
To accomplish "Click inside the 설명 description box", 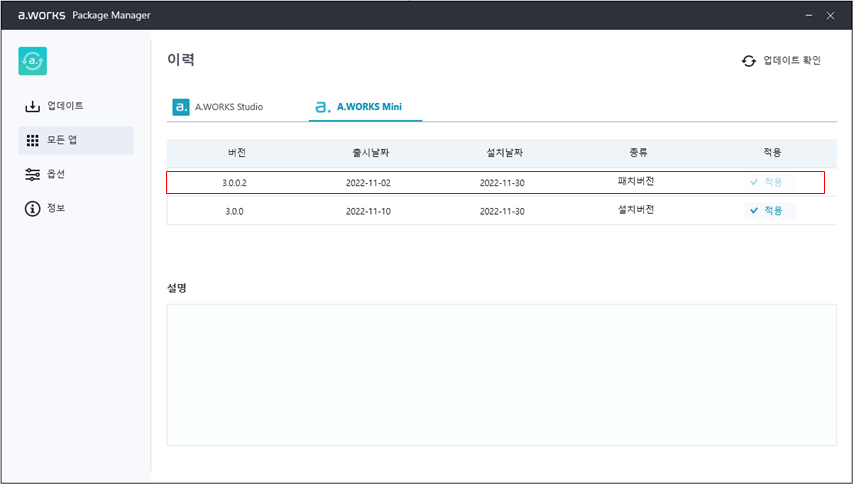I will coord(502,375).
